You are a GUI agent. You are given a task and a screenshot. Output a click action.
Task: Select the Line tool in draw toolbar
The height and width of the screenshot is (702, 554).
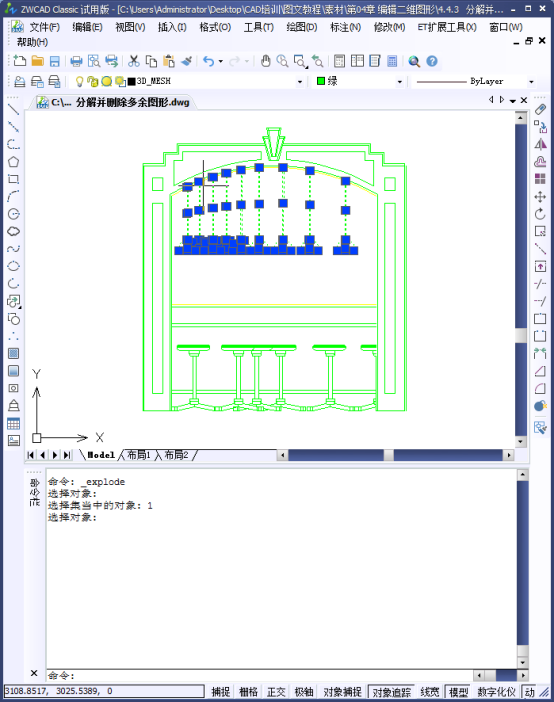coord(13,109)
